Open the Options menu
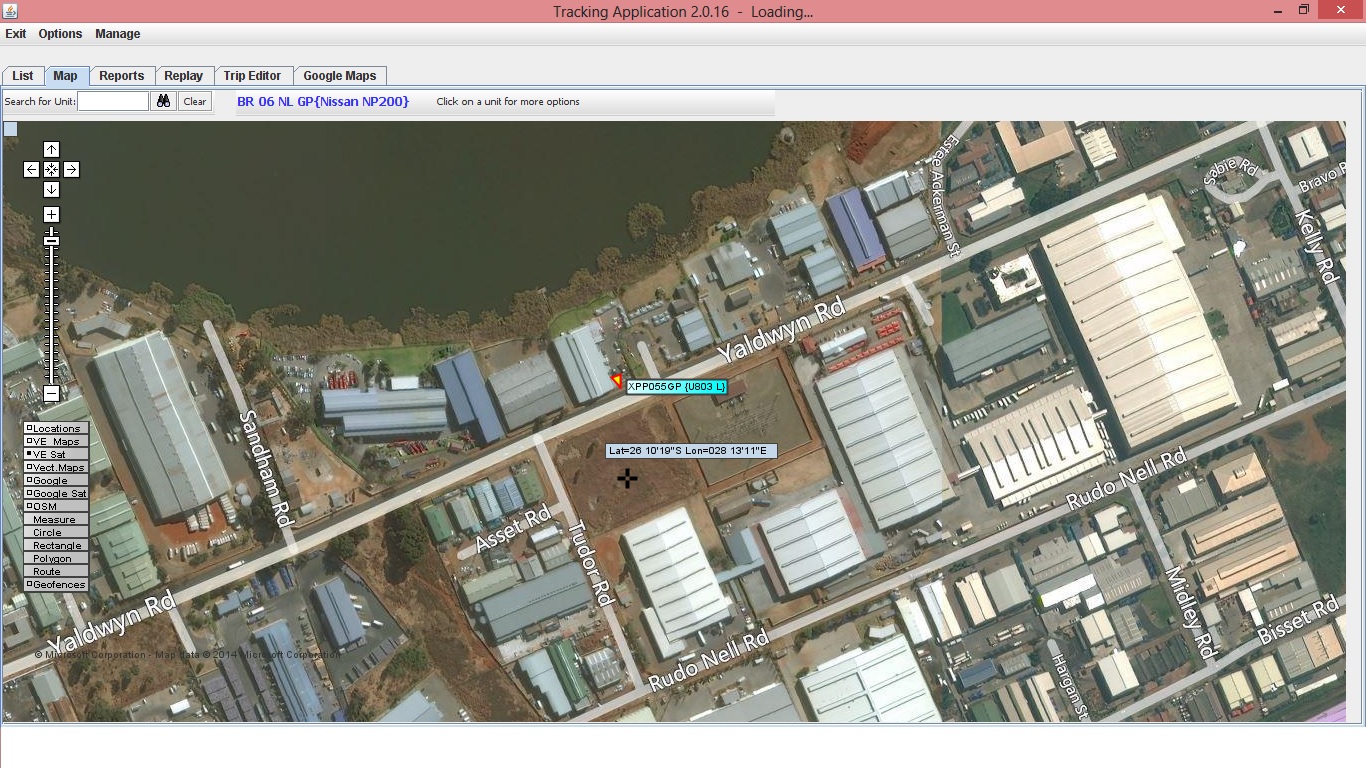The image size is (1366, 768). pos(60,34)
